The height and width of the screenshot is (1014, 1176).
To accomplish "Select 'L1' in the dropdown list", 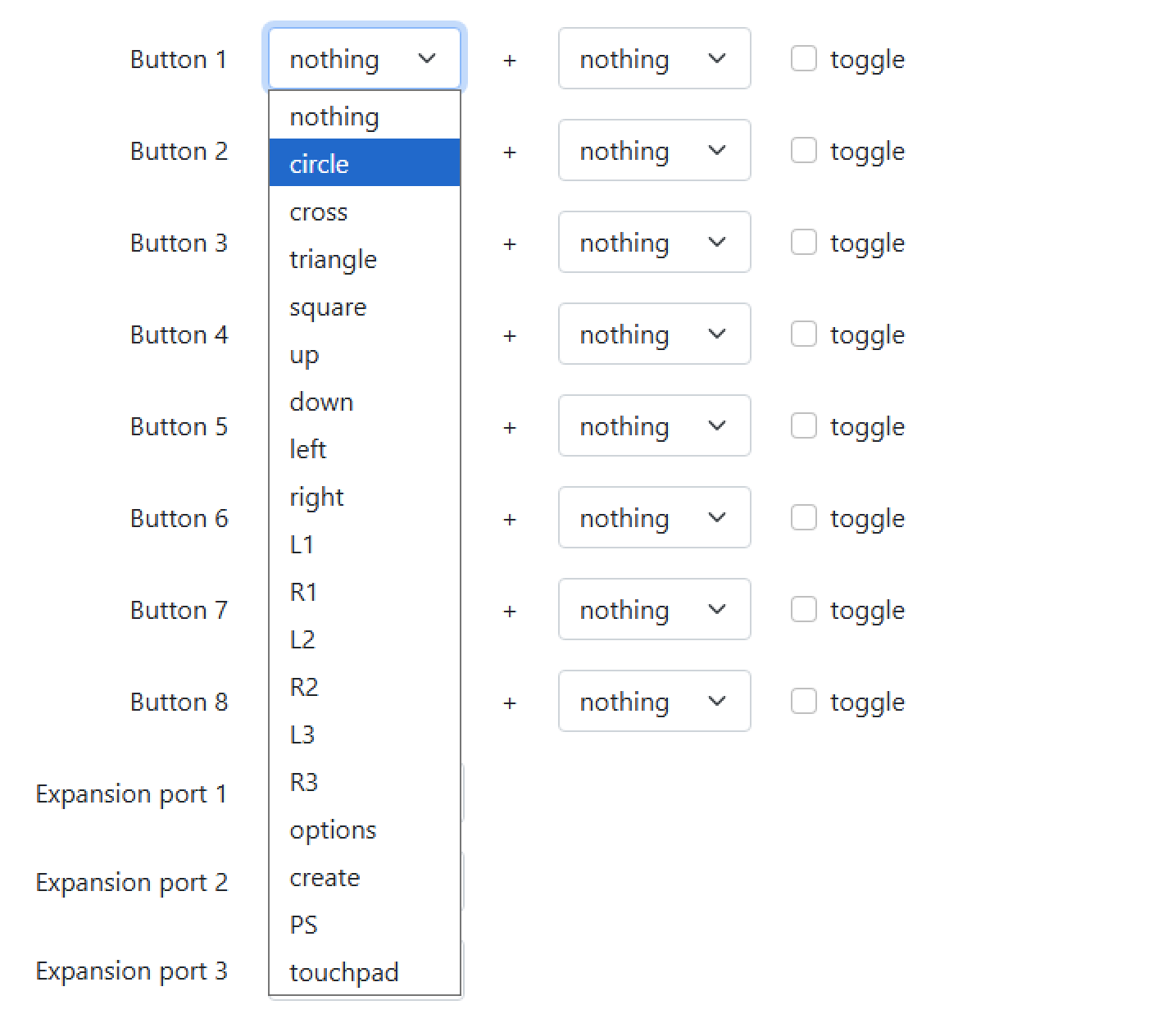I will [x=365, y=544].
